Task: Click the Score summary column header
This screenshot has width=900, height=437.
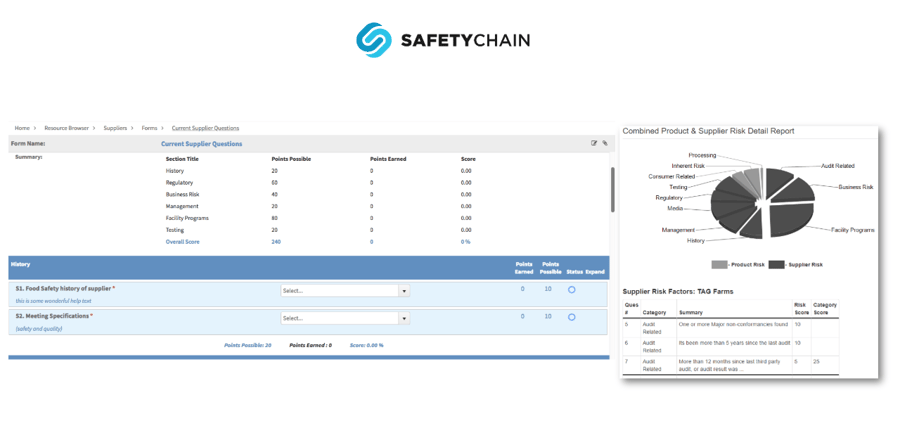Action: (468, 159)
